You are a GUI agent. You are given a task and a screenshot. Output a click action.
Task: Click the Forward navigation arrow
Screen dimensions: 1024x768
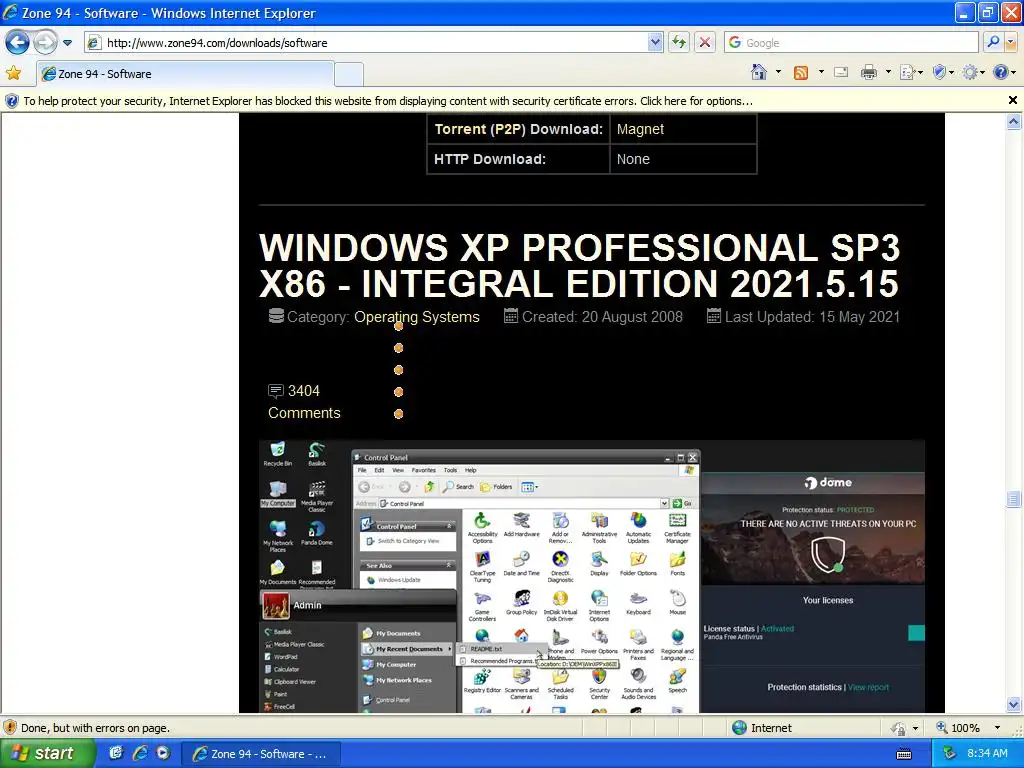click(x=44, y=43)
